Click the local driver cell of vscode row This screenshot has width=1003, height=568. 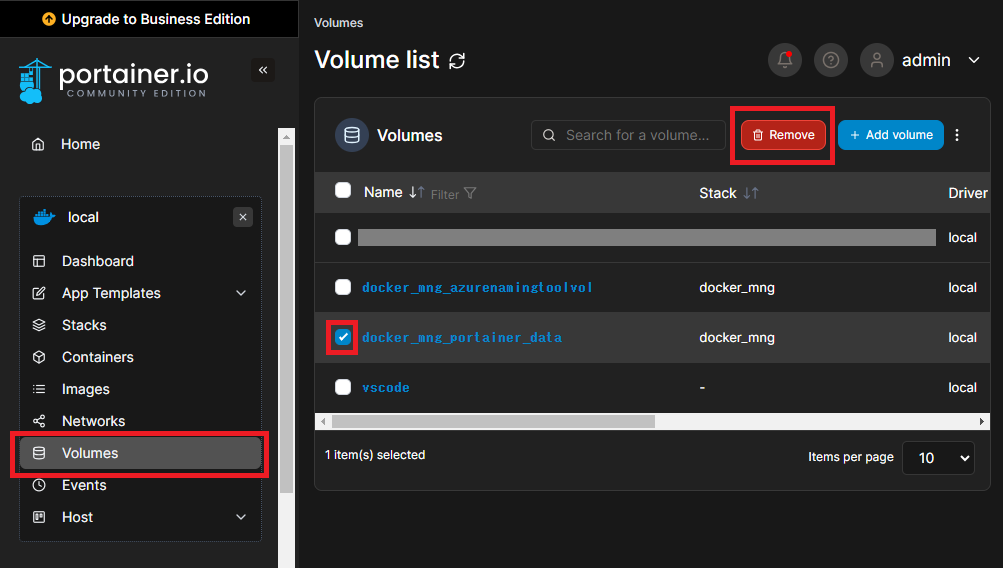pos(962,388)
